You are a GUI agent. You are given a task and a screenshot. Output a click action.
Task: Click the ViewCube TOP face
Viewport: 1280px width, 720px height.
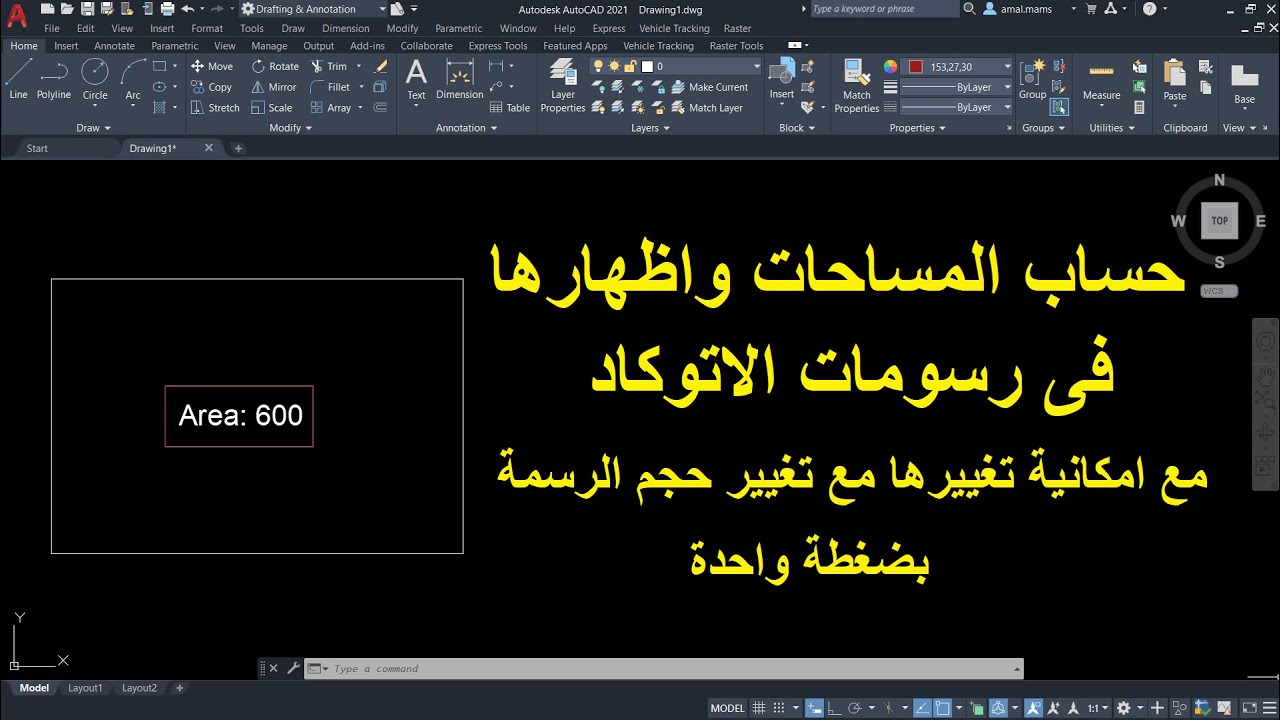click(x=1219, y=221)
